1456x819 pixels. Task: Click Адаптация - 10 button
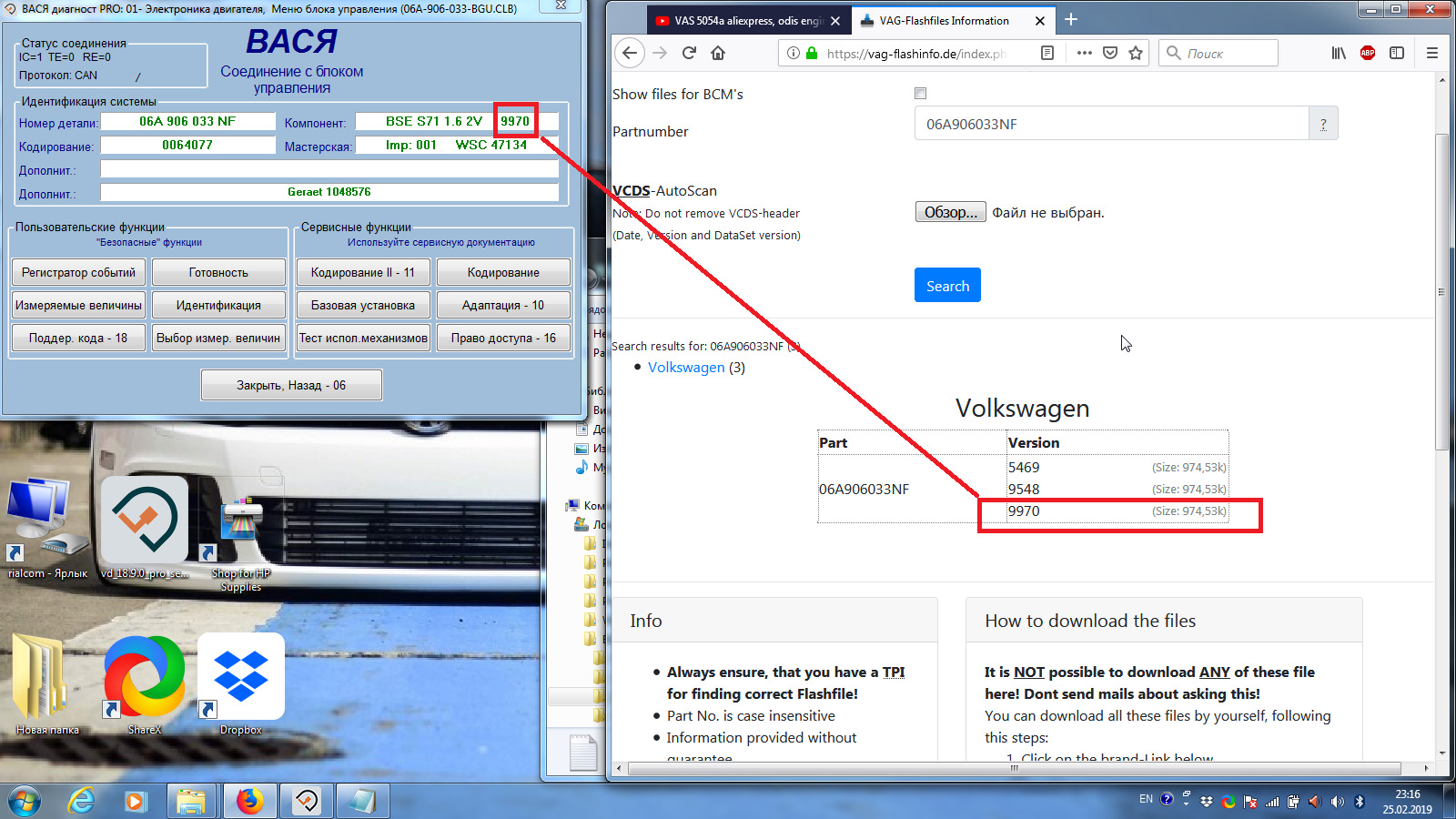(503, 305)
